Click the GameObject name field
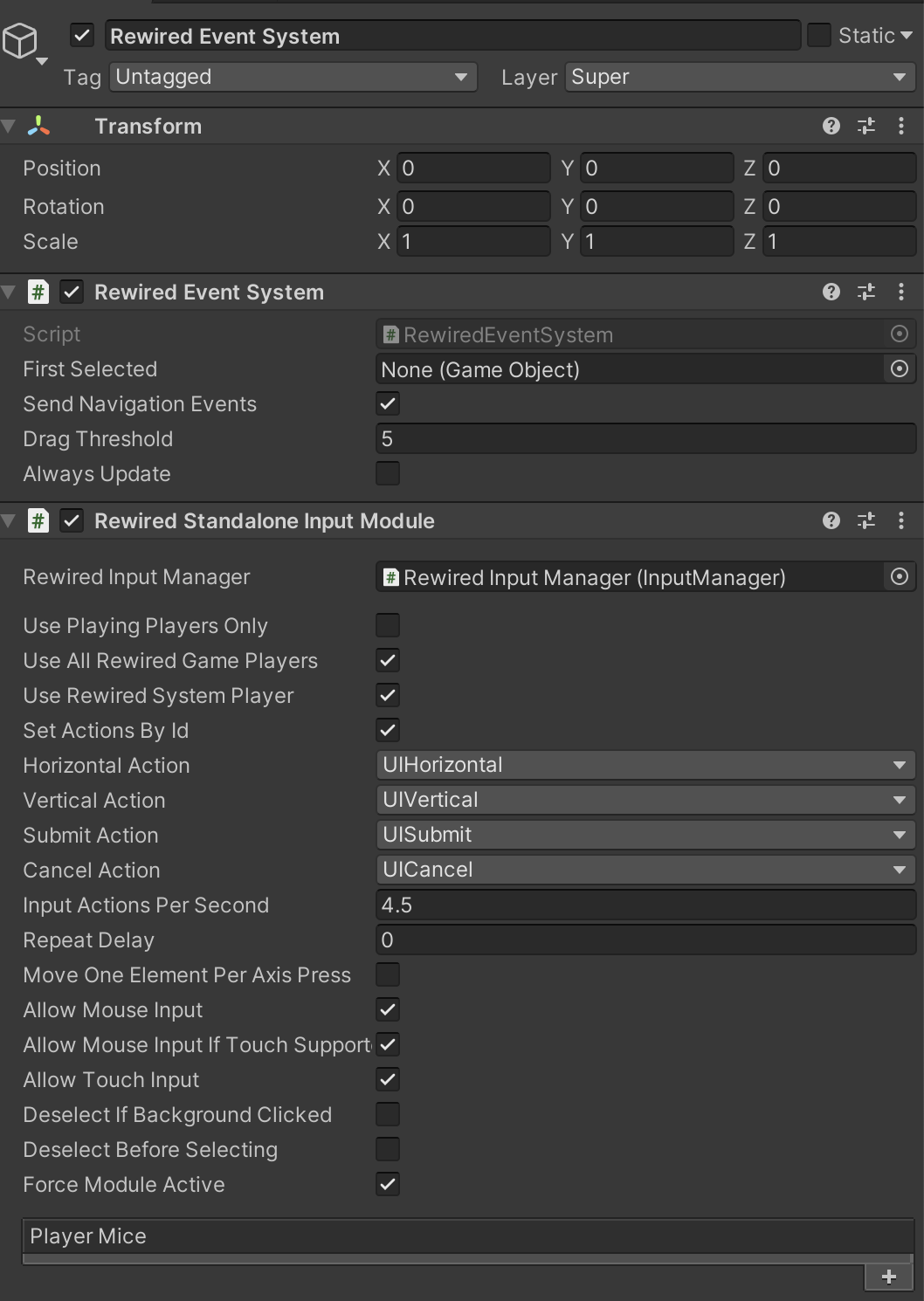924x1301 pixels. point(452,36)
